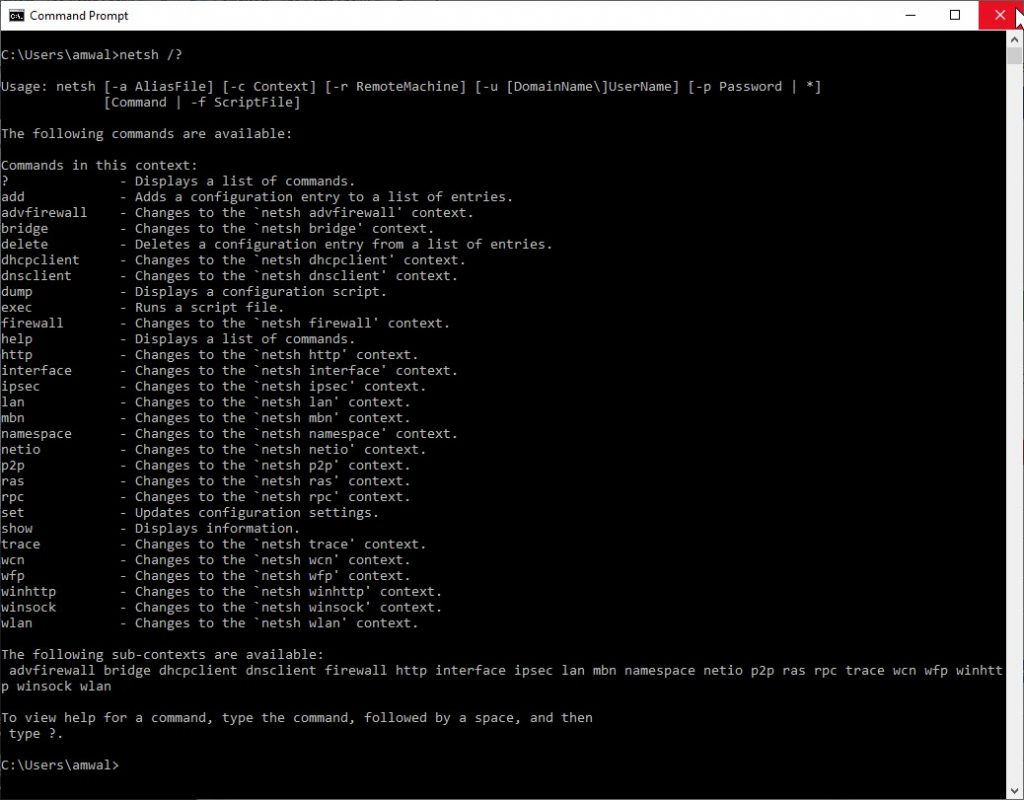Click the 'Updates configuration settings.' description
Image resolution: width=1024 pixels, height=800 pixels.
coord(257,512)
